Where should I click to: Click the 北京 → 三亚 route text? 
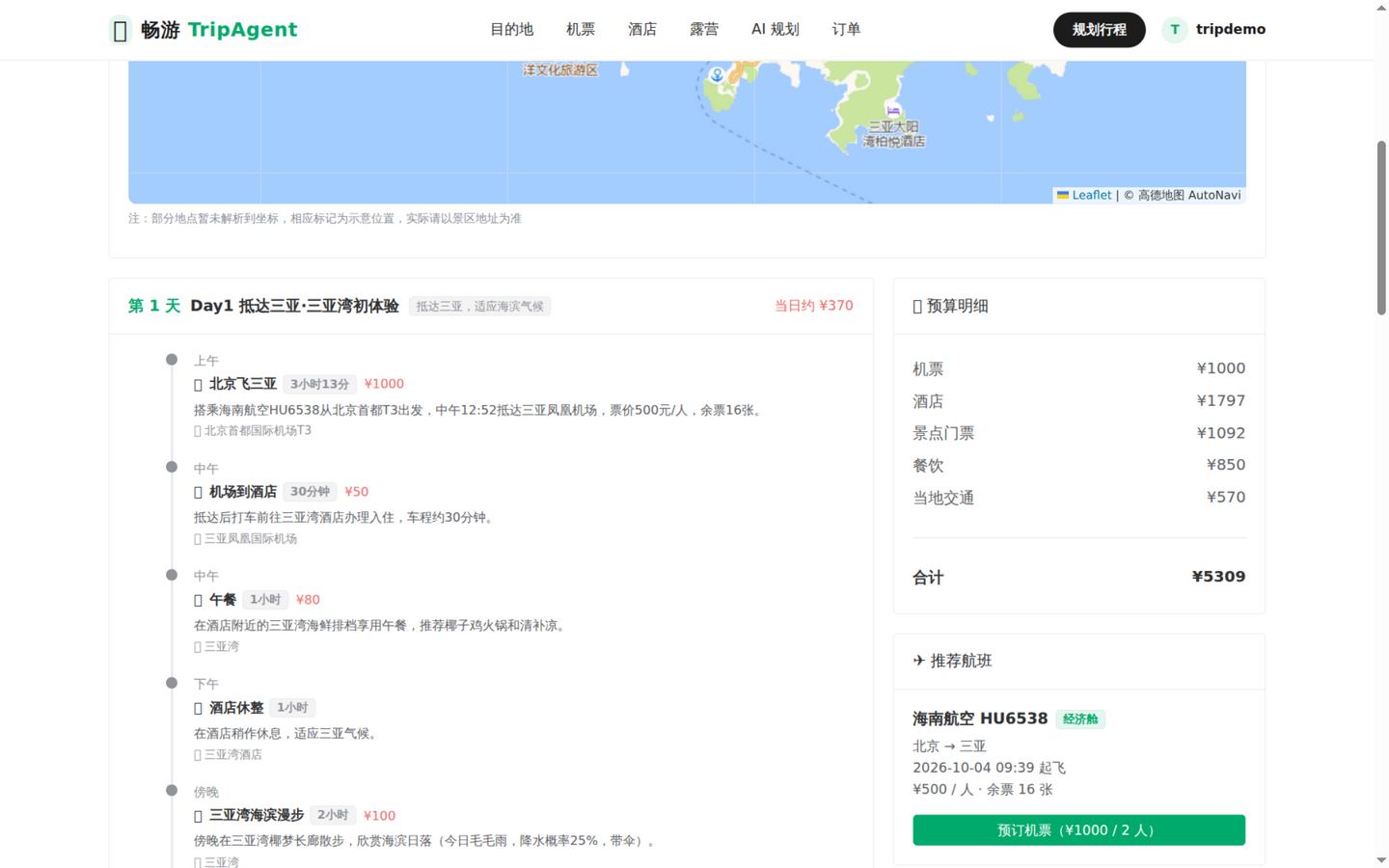[x=949, y=746]
